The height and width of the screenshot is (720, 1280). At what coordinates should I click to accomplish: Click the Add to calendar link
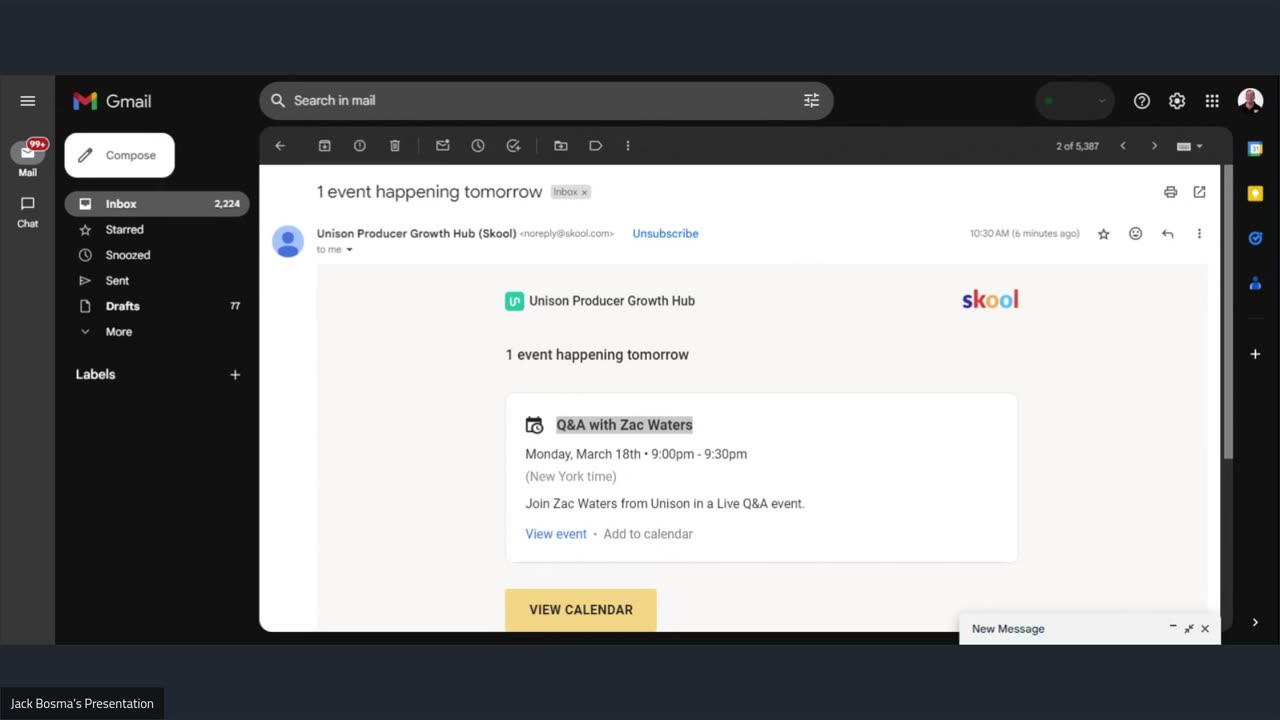[x=648, y=534]
